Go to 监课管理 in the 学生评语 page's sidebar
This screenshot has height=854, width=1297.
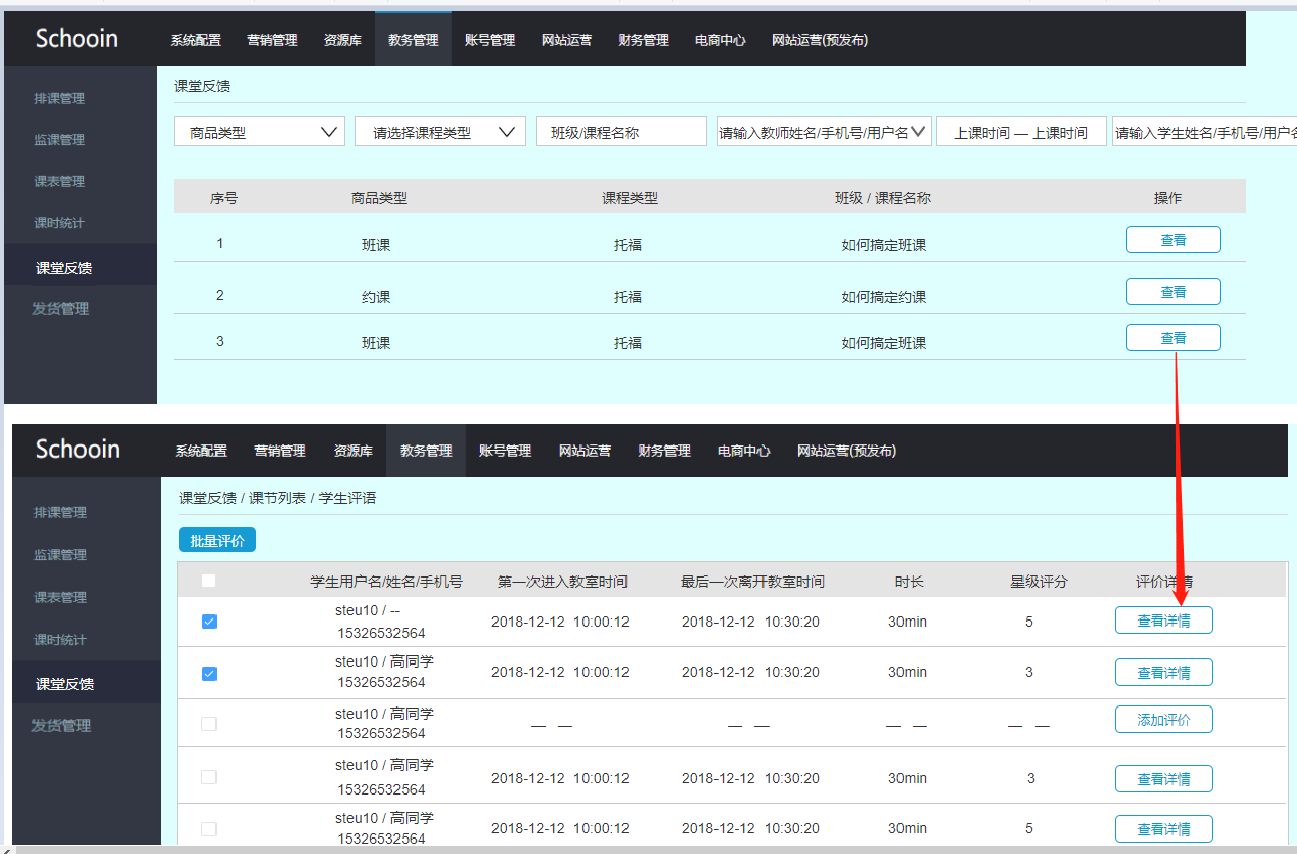click(60, 555)
